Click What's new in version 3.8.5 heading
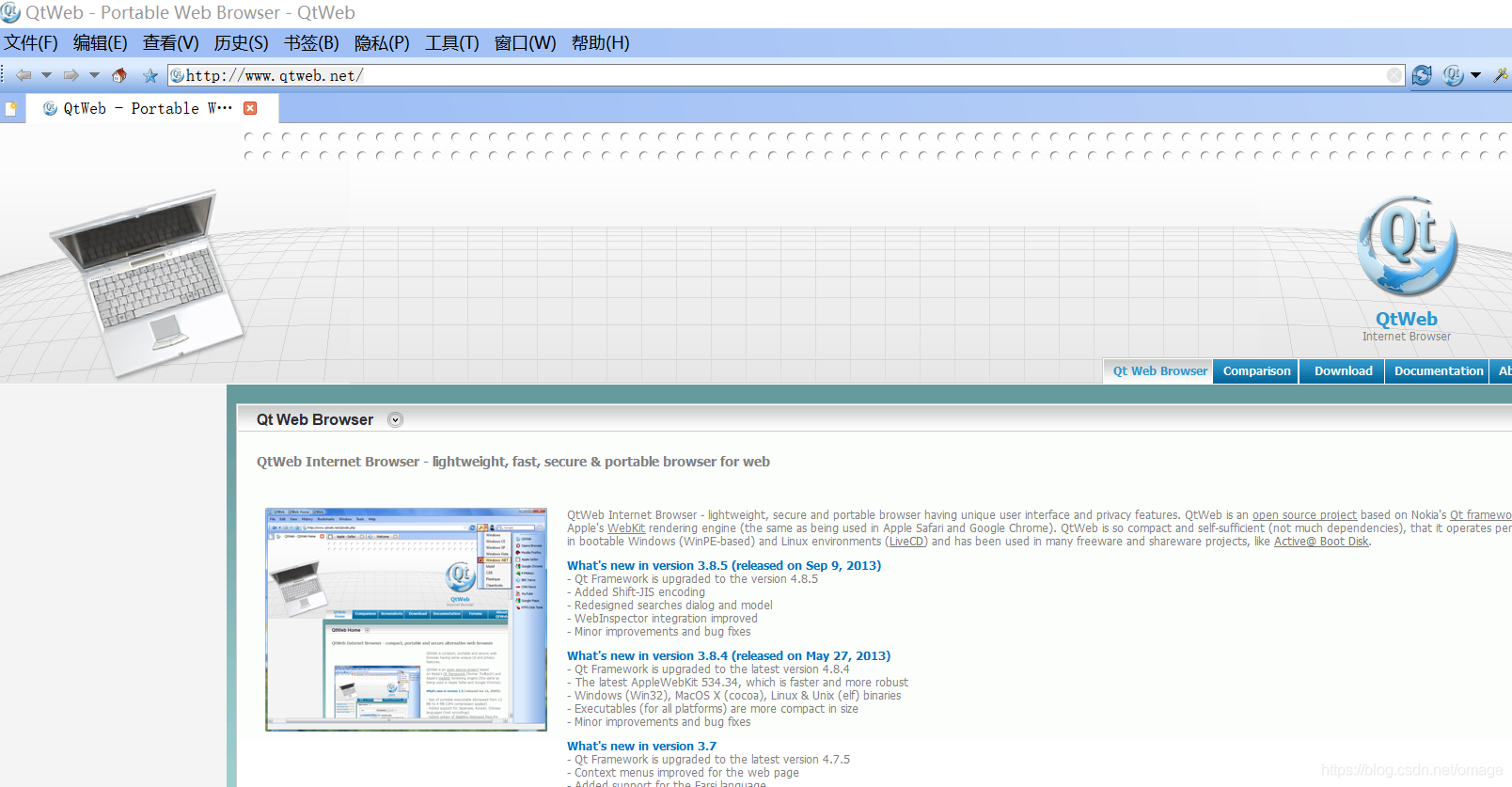The width and height of the screenshot is (1512, 787). 724,566
